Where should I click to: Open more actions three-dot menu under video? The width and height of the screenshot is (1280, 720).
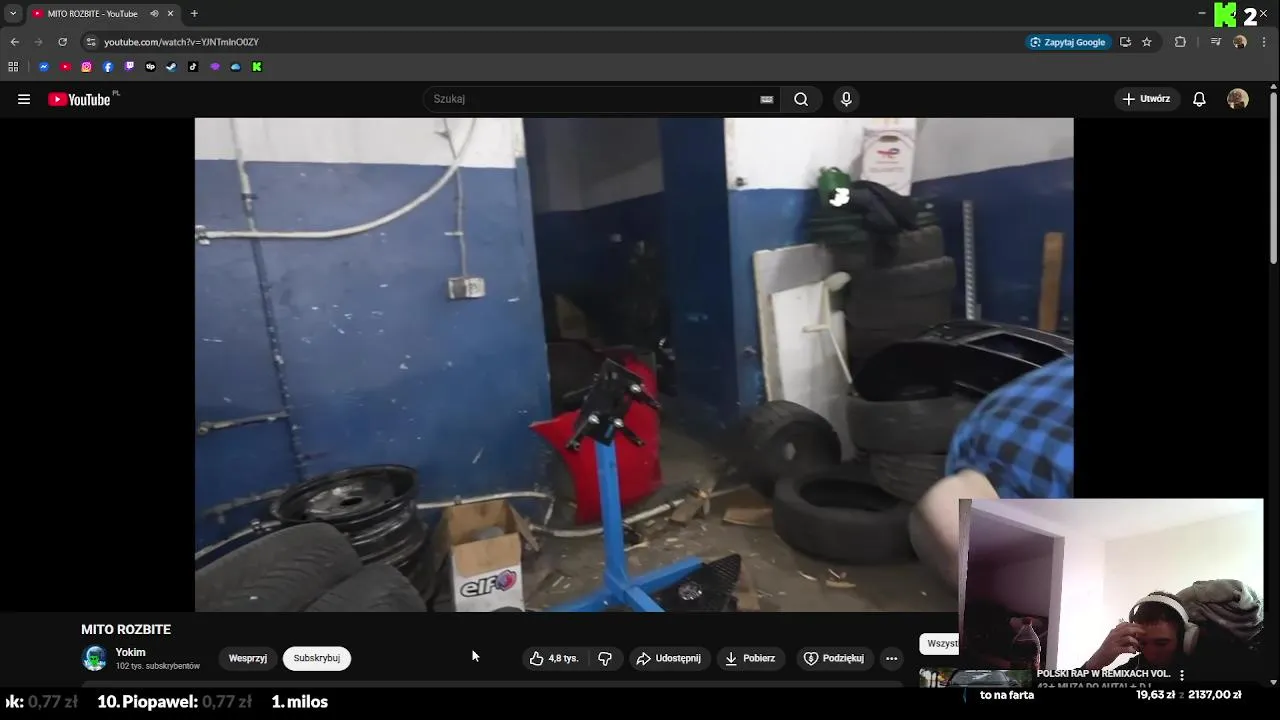[892, 658]
